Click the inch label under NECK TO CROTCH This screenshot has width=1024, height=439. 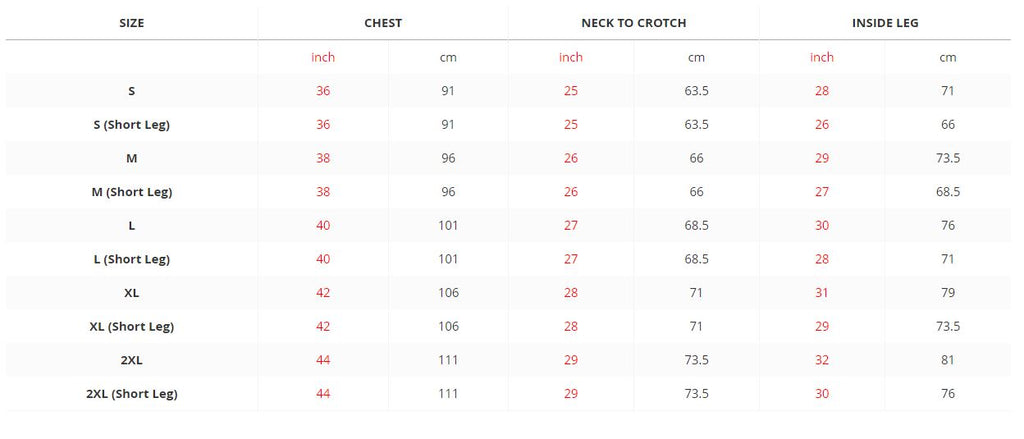point(571,57)
